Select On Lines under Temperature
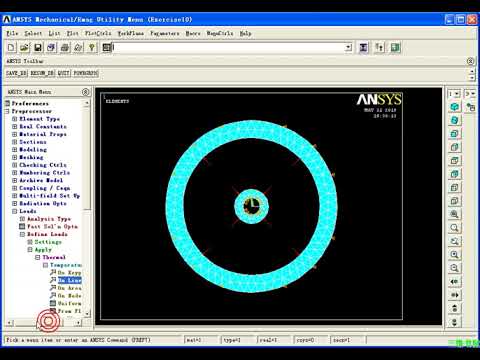 (70, 280)
